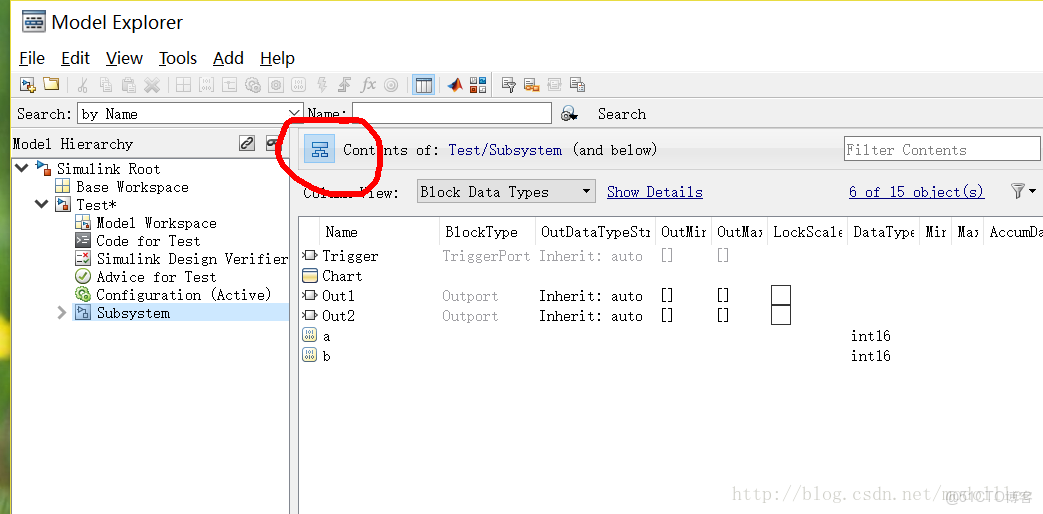This screenshot has height=514, width=1043.
Task: Check the LockScale box for Out2
Action: pos(781,315)
